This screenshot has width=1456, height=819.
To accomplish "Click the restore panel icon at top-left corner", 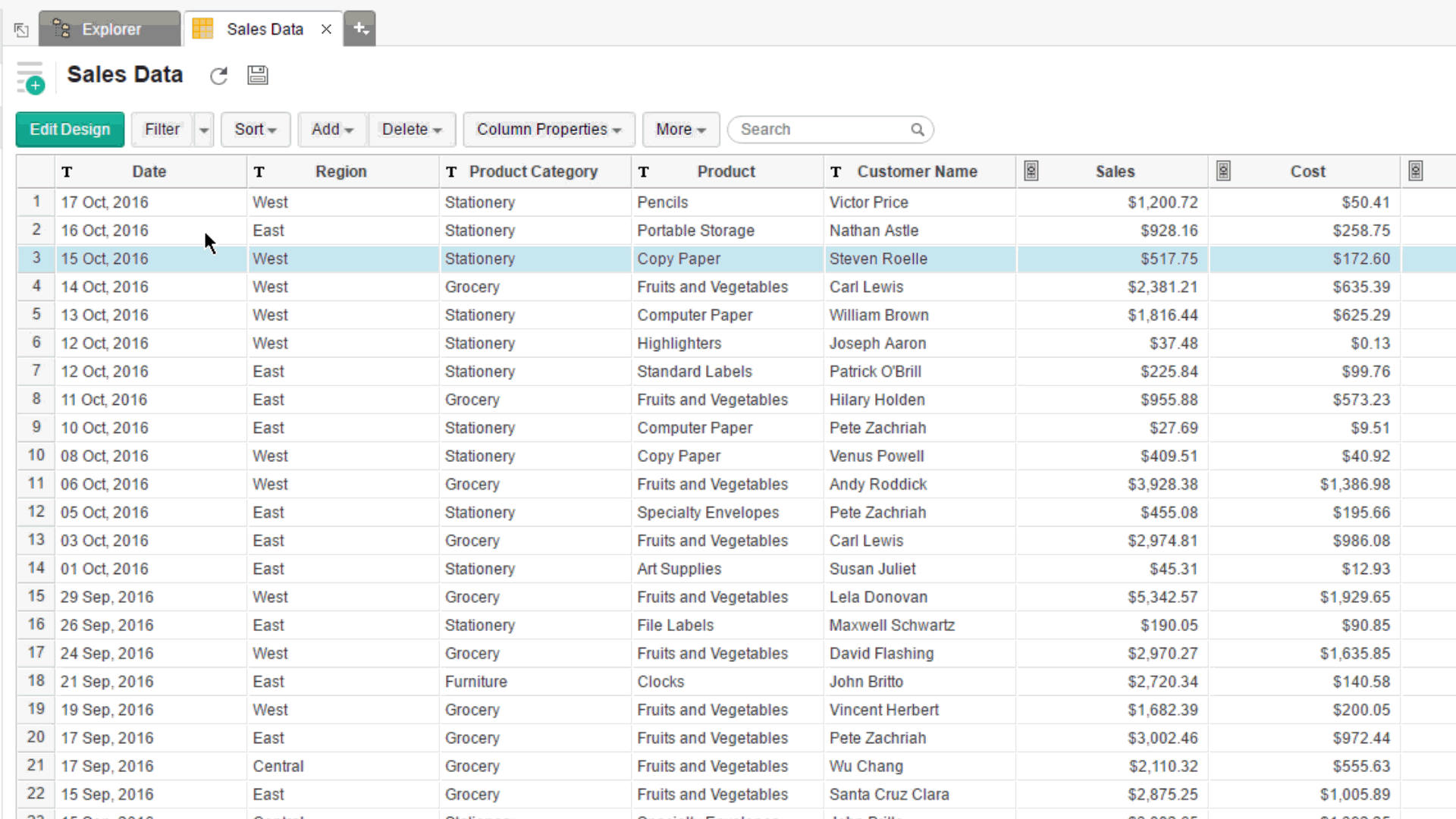I will 21,30.
